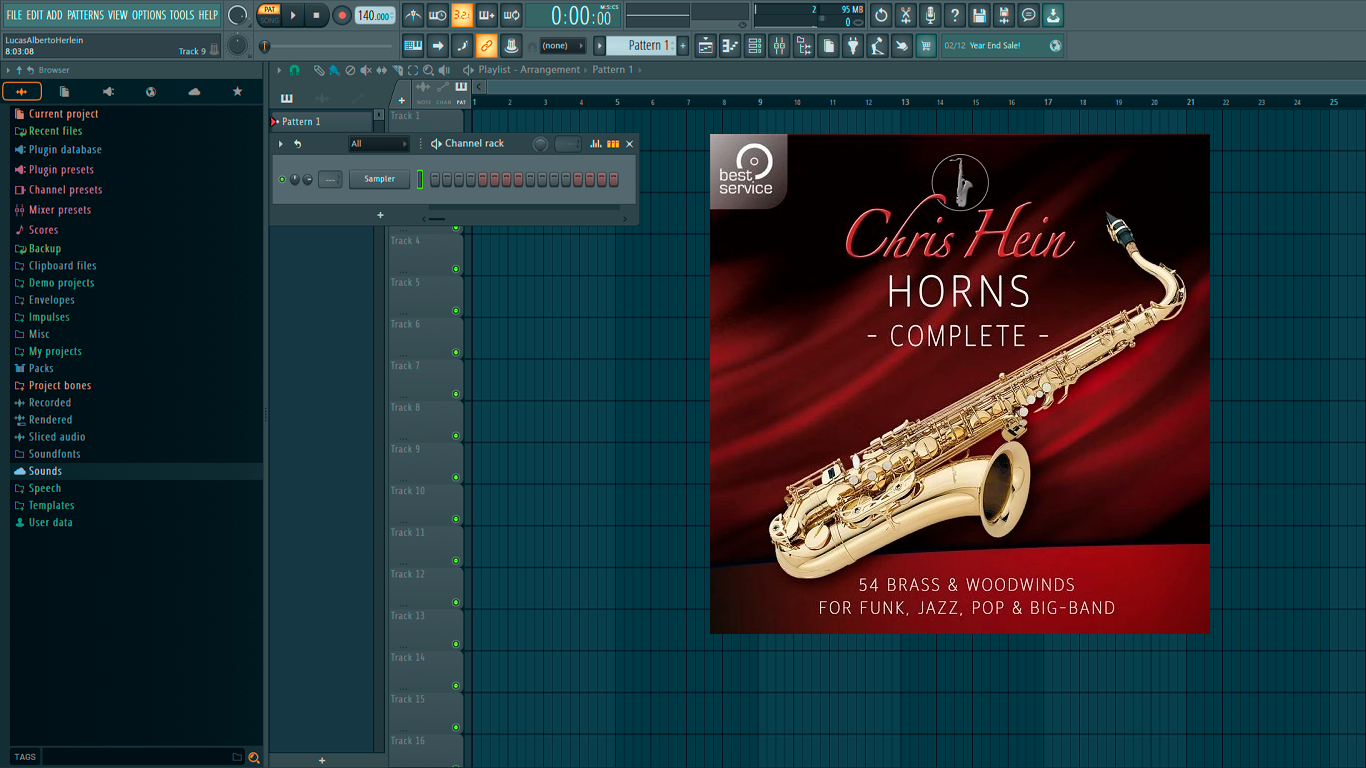Open the content library shopping cart icon
Screen dimensions: 1366x768
(926, 45)
